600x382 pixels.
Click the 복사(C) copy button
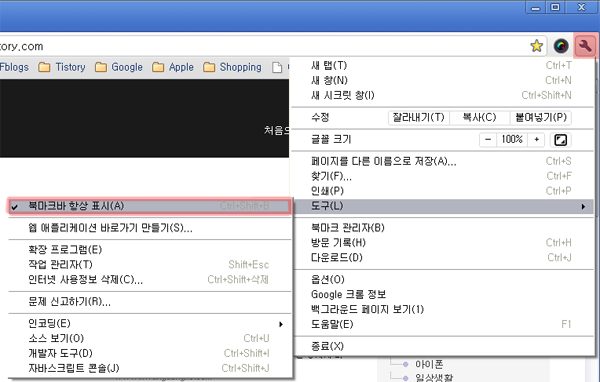479,118
